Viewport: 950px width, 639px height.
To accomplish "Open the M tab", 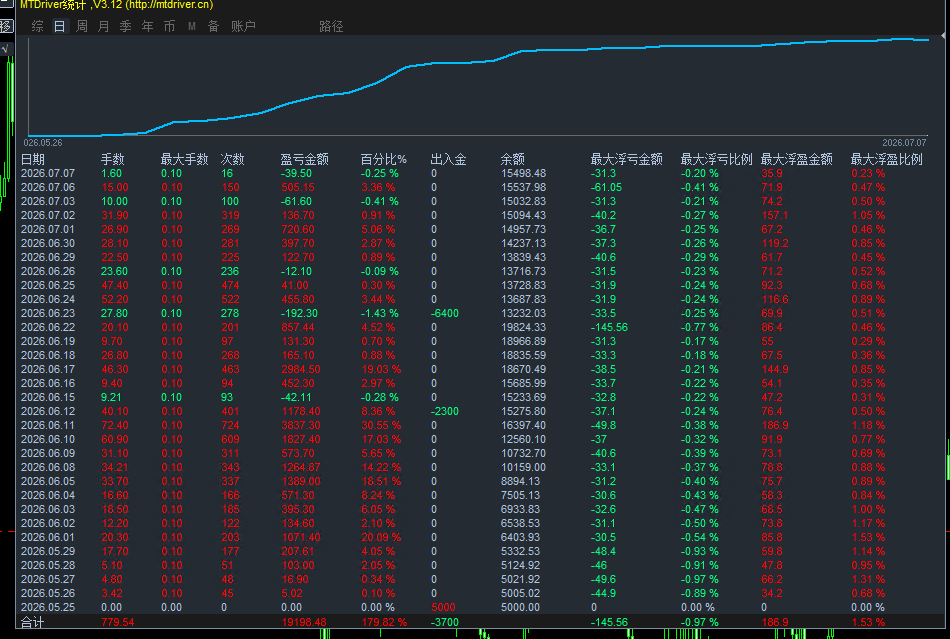I will click(x=191, y=26).
